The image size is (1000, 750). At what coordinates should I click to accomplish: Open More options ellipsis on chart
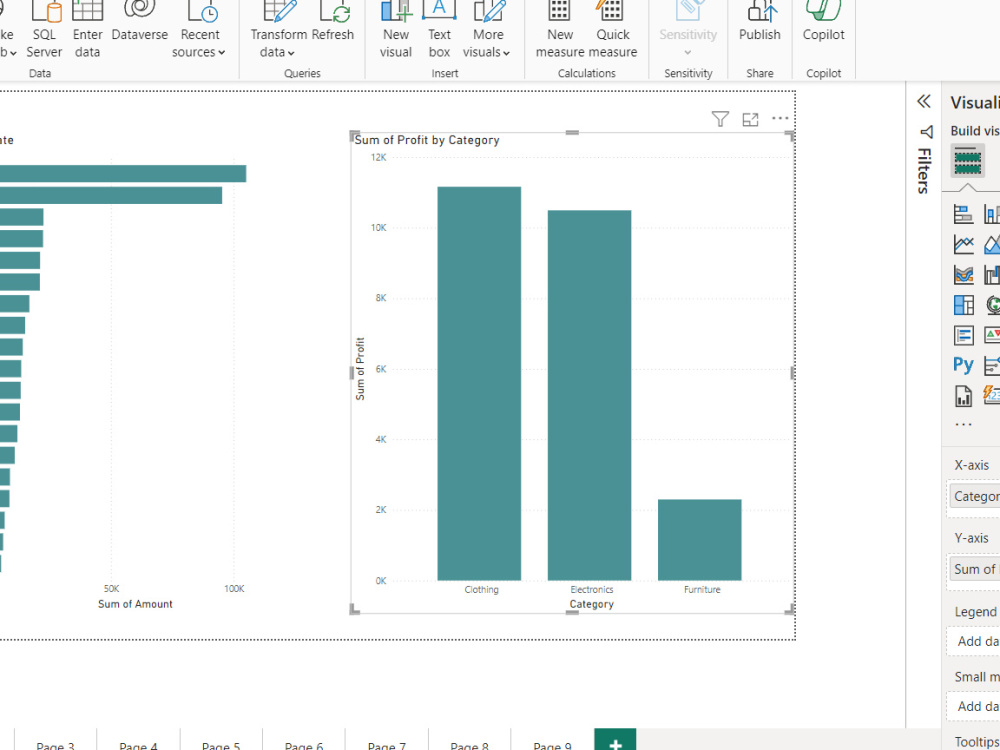780,118
